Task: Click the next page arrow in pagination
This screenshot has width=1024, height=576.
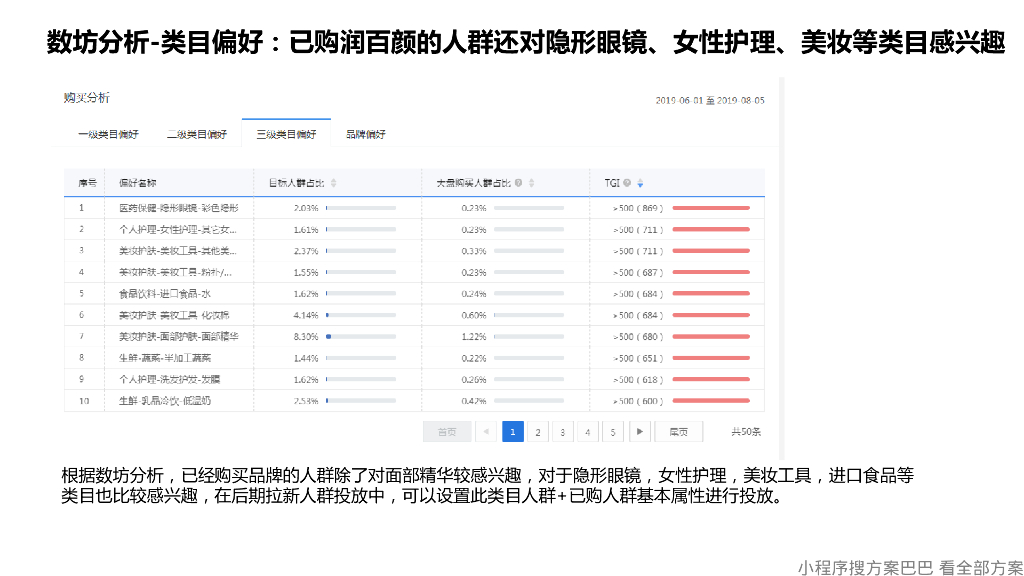Action: coord(639,431)
